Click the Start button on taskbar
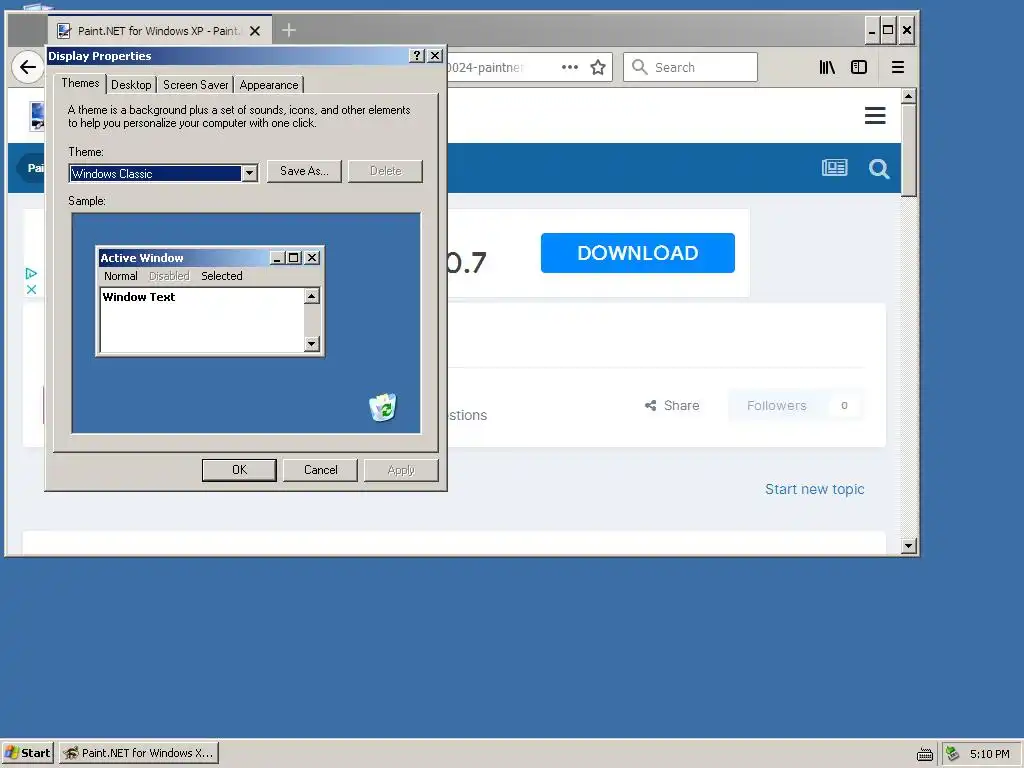Viewport: 1024px width, 768px height. (27, 753)
